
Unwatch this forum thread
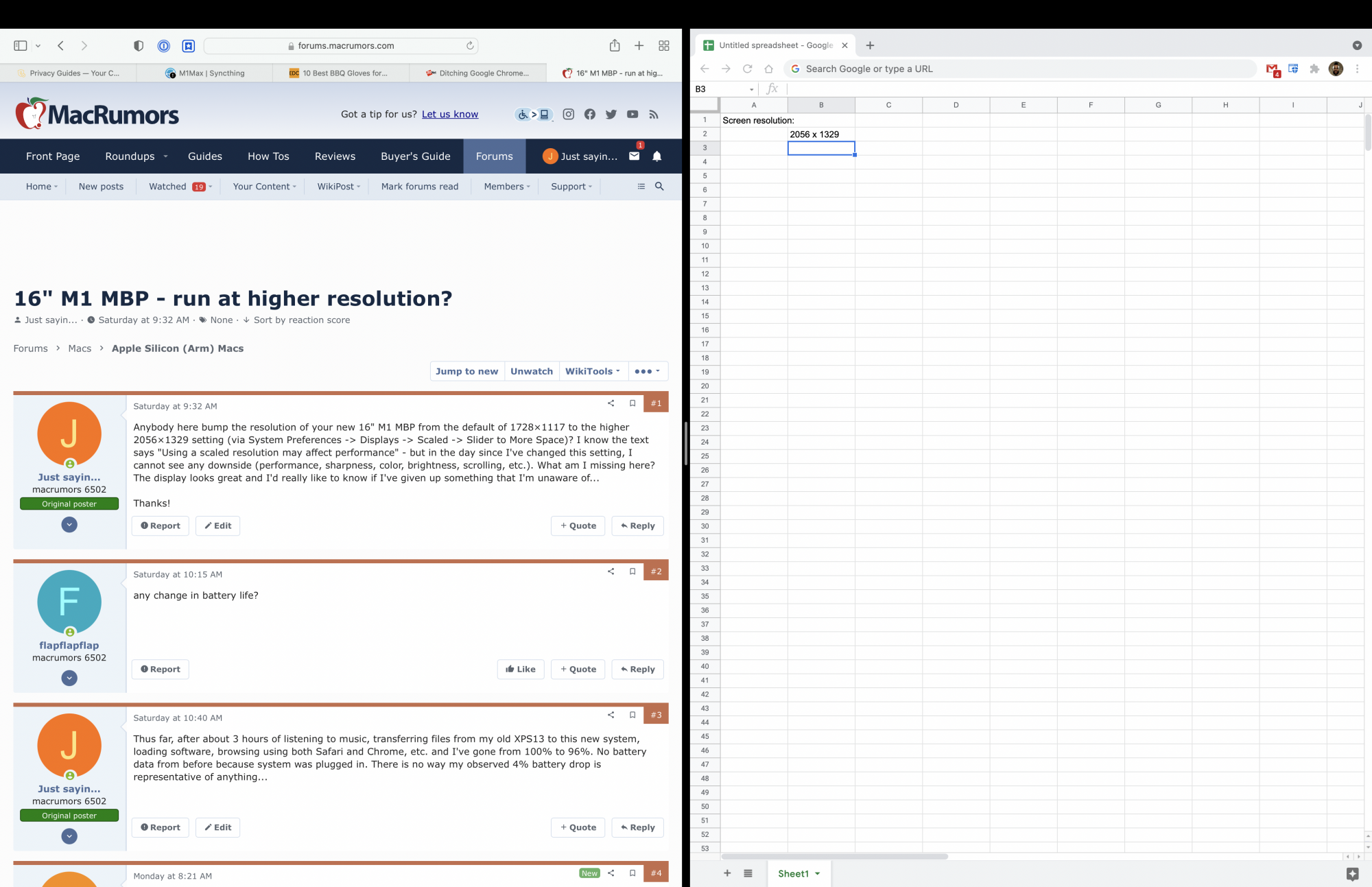(531, 371)
